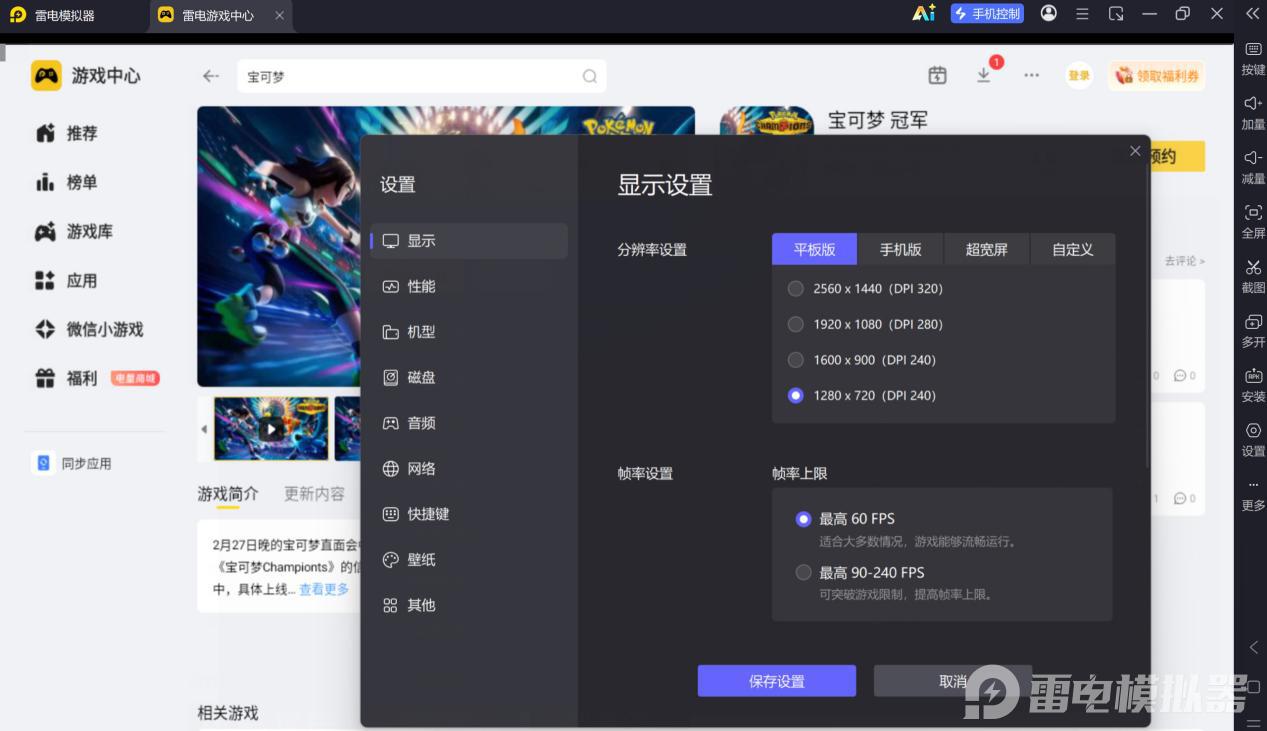Open 福利 benefits section
The width and height of the screenshot is (1267, 731).
pos(67,378)
